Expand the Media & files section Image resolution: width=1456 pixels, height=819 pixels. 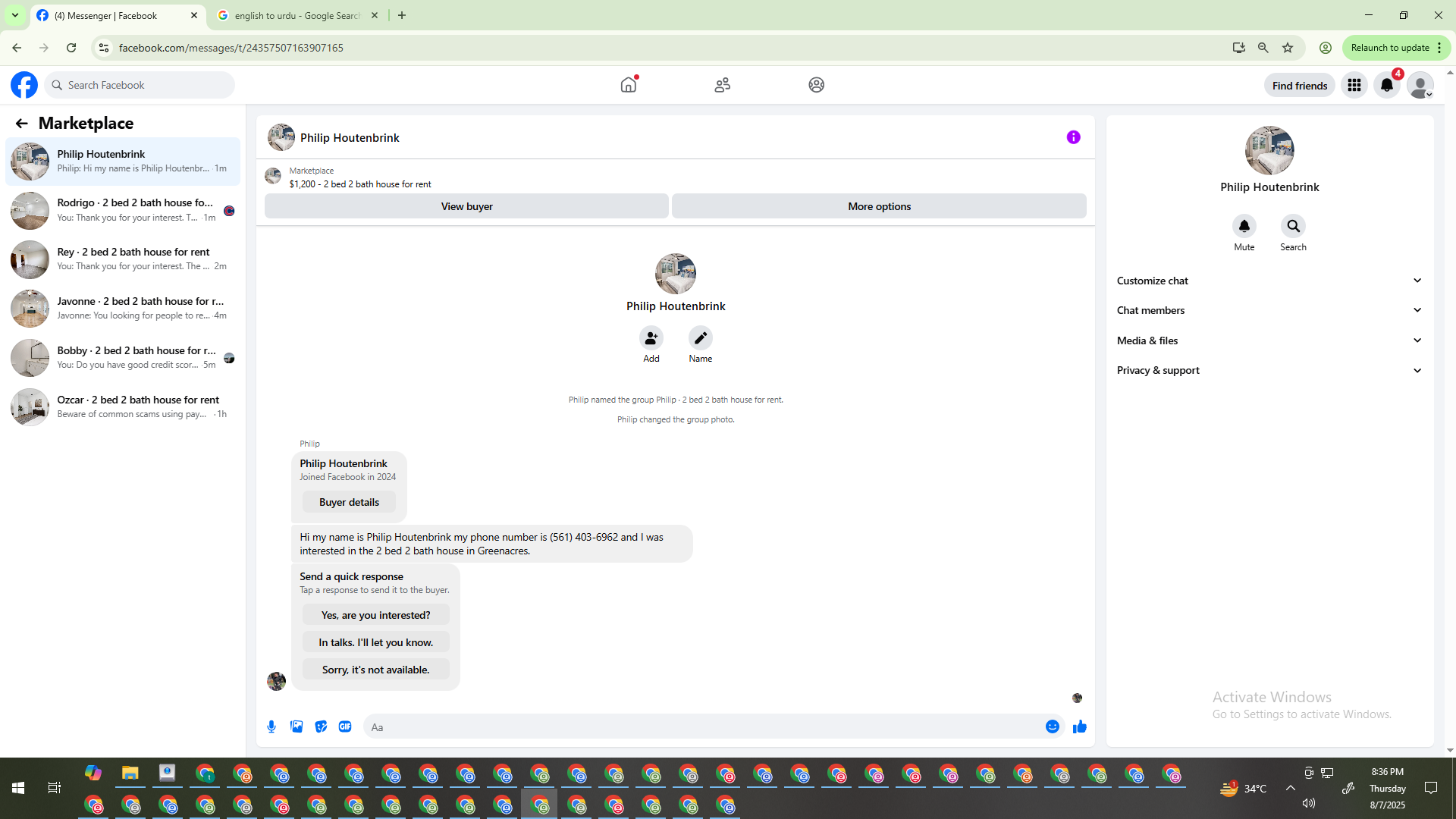(x=1269, y=340)
